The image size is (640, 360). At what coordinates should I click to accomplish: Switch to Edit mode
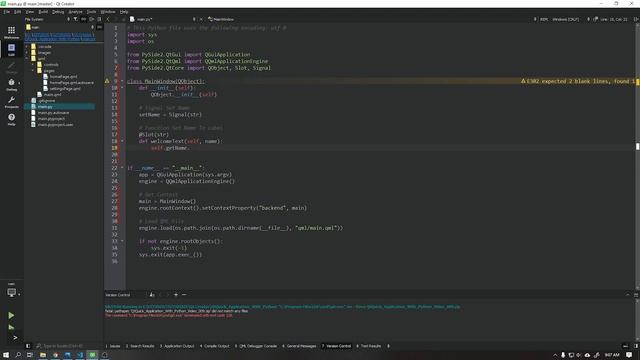click(x=11, y=49)
